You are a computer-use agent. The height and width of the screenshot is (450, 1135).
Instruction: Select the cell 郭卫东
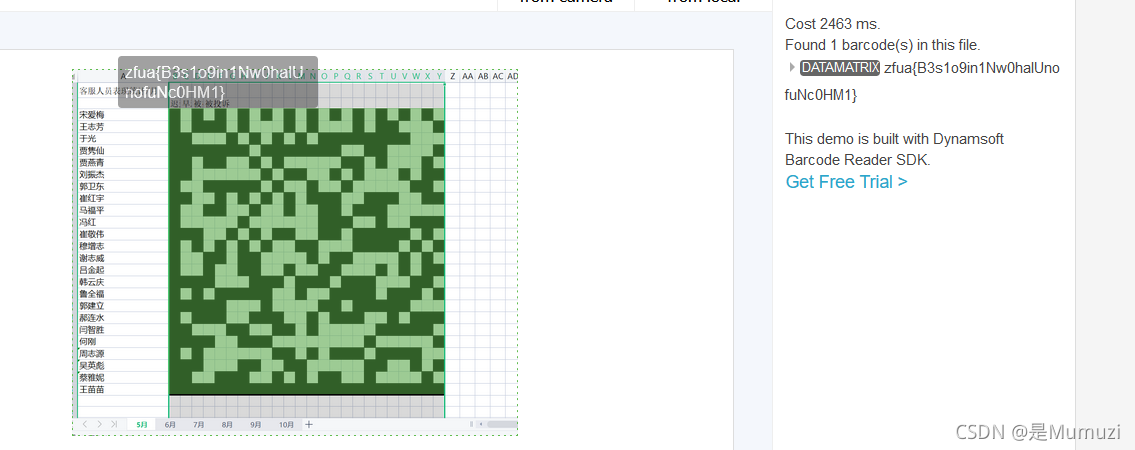(123, 187)
